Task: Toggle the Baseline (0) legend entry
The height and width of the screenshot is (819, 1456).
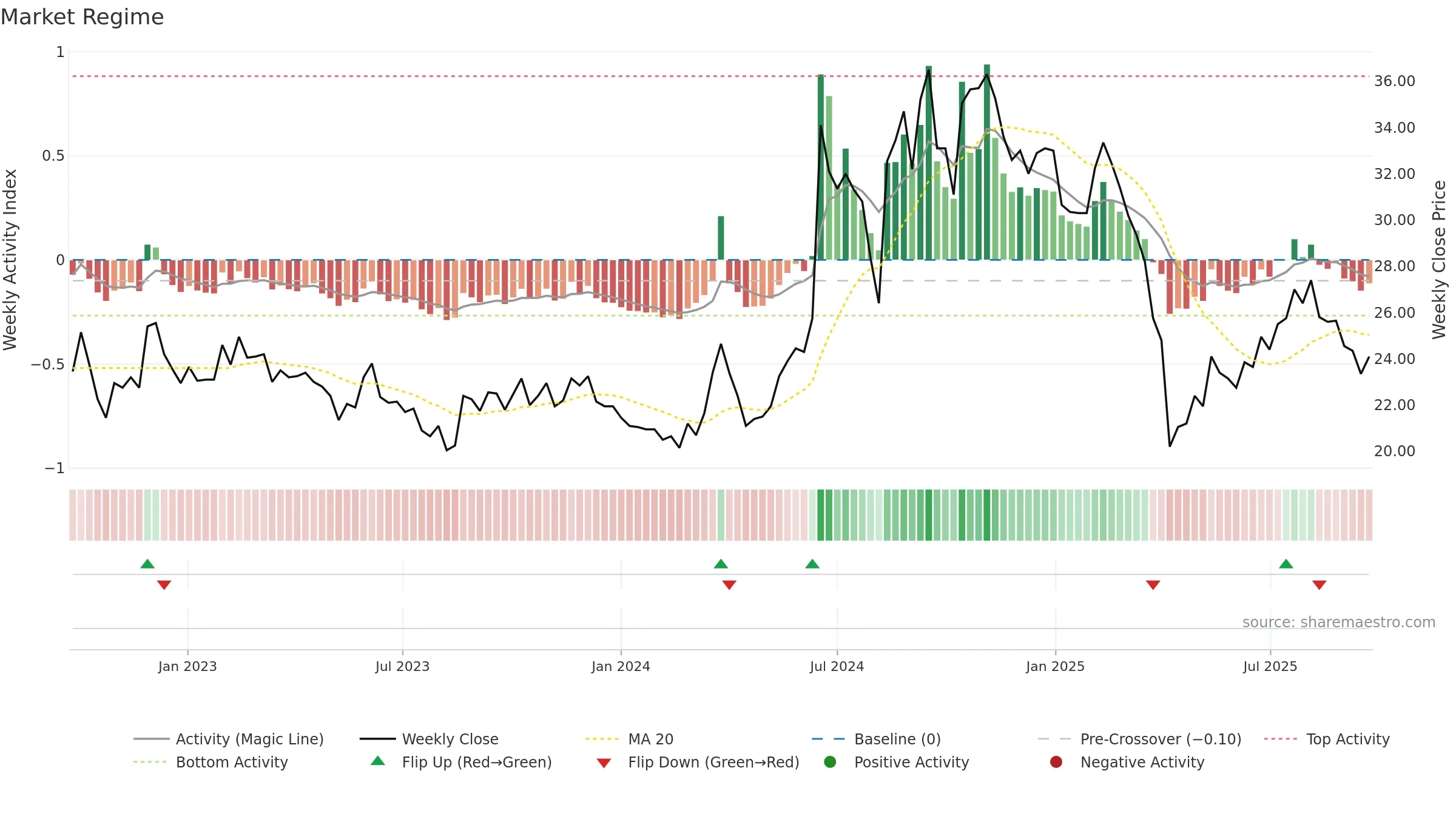Action: (x=876, y=739)
